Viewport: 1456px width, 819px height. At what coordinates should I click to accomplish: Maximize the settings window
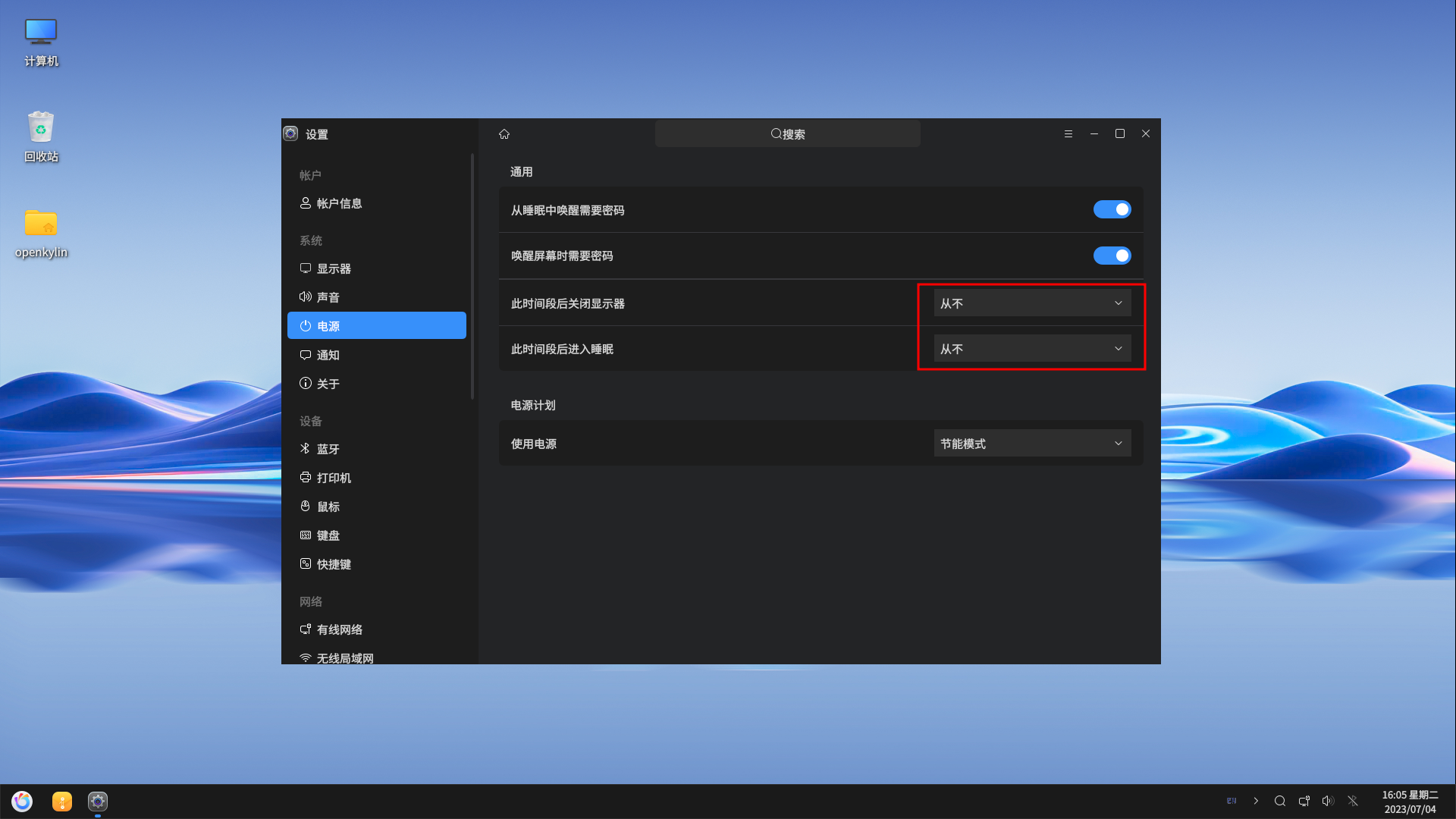tap(1120, 134)
